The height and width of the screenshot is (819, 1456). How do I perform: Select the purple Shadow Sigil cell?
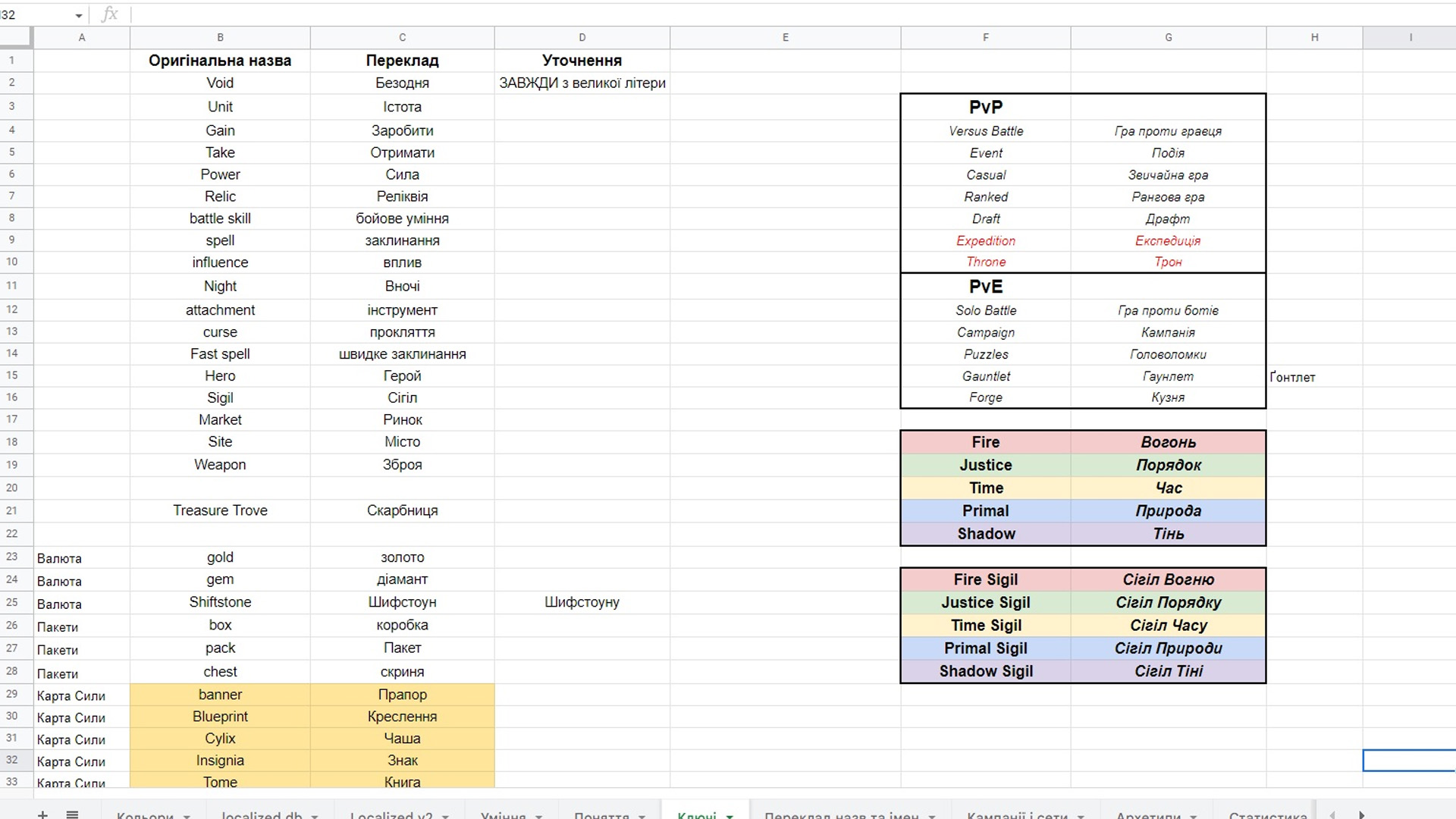(985, 671)
